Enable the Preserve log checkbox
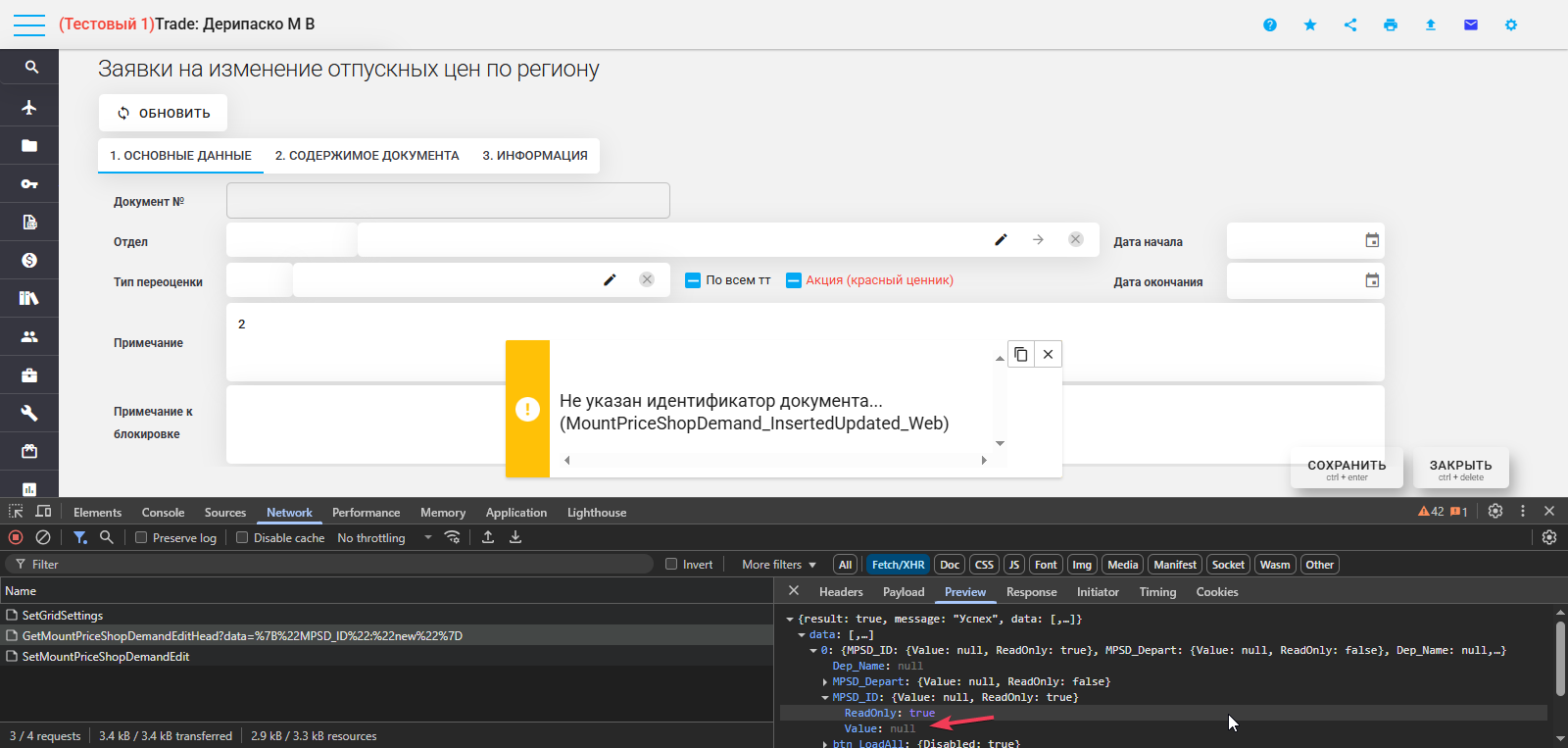Image resolution: width=1568 pixels, height=748 pixels. point(141,537)
